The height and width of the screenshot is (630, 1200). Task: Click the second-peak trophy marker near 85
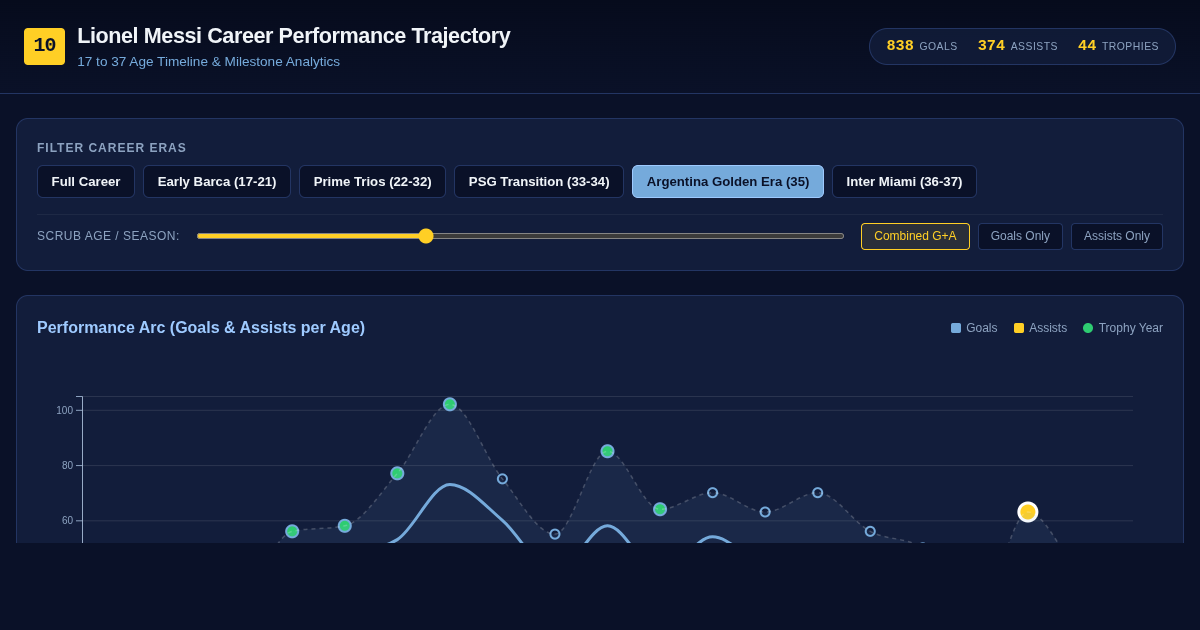point(607,451)
